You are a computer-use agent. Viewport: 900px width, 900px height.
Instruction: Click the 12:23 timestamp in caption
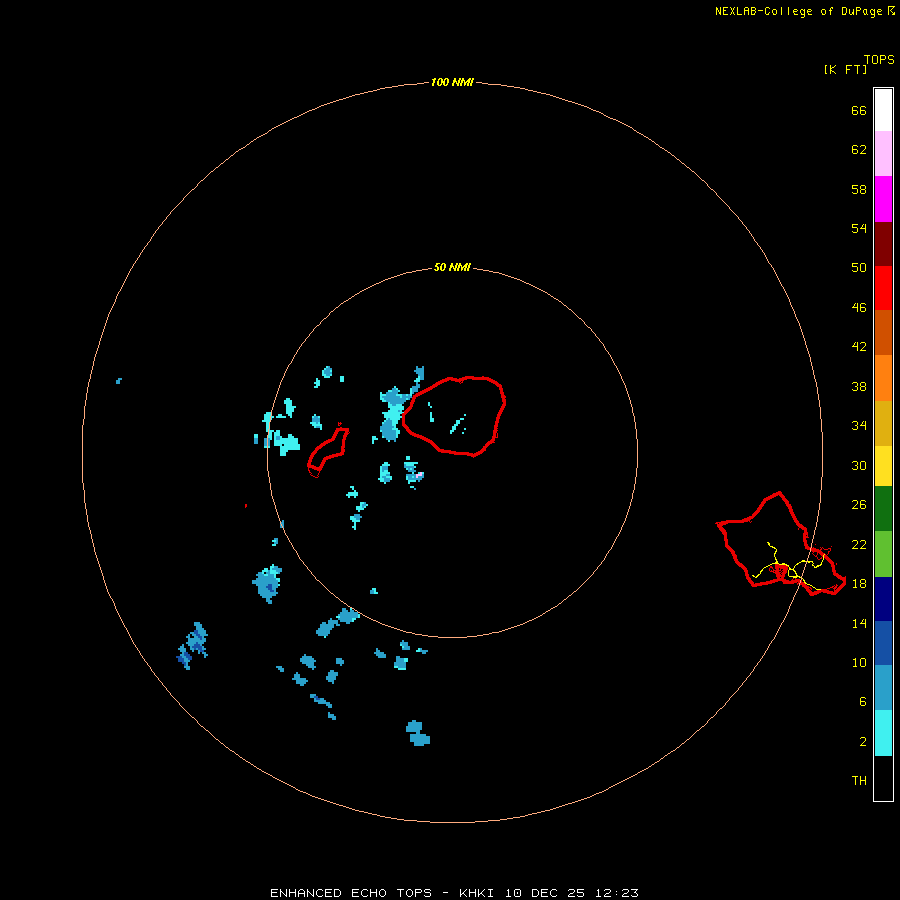(615, 893)
